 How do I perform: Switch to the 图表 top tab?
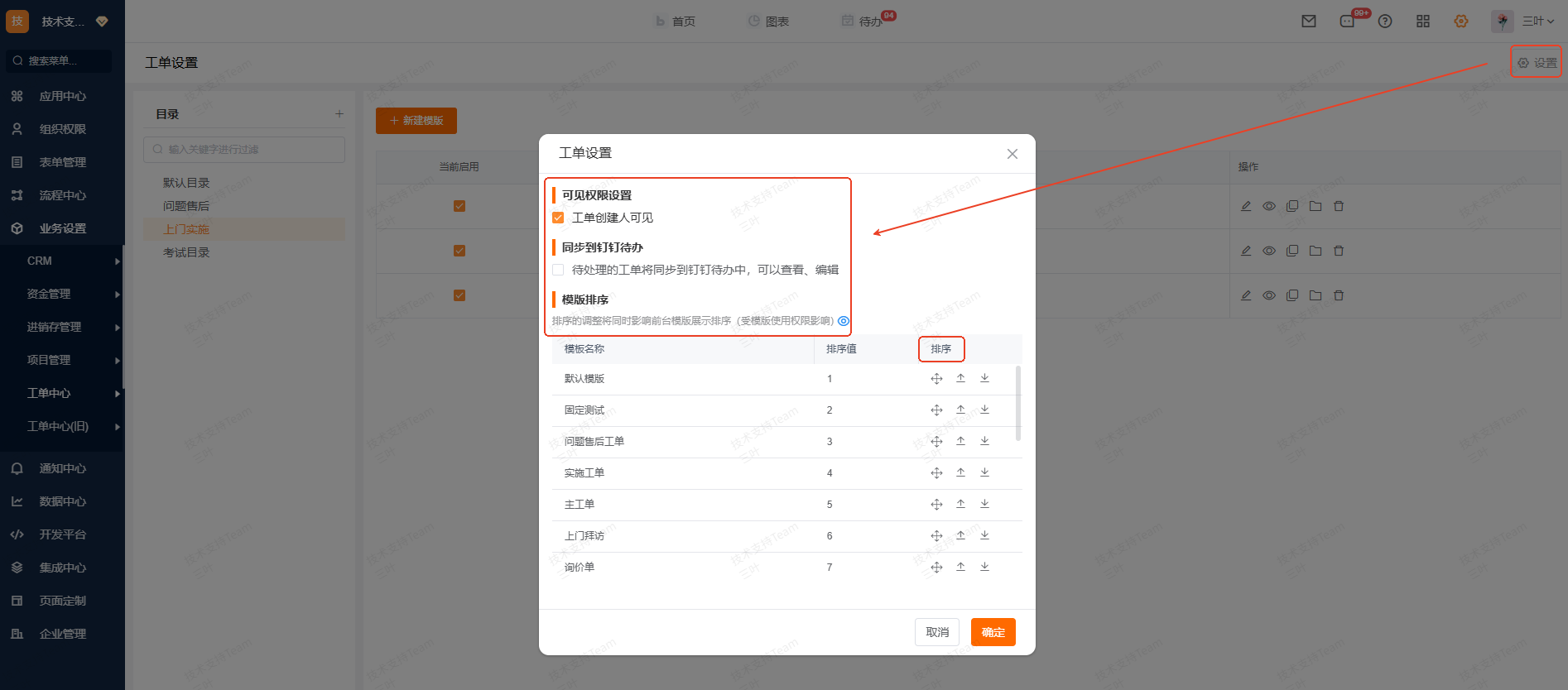click(x=768, y=22)
